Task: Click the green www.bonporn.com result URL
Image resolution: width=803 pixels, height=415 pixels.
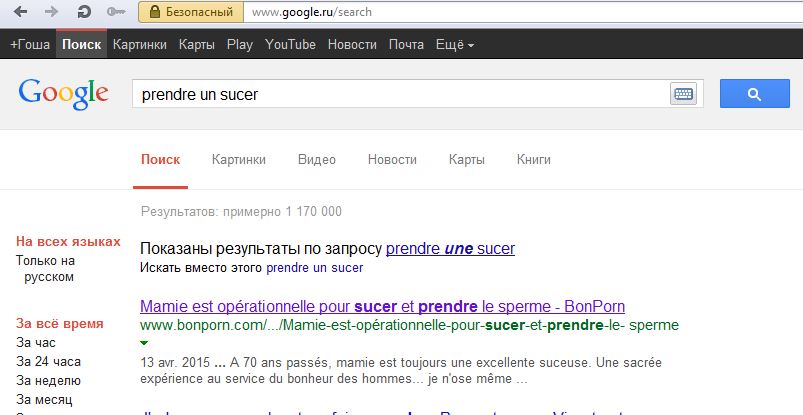Action: (x=409, y=325)
